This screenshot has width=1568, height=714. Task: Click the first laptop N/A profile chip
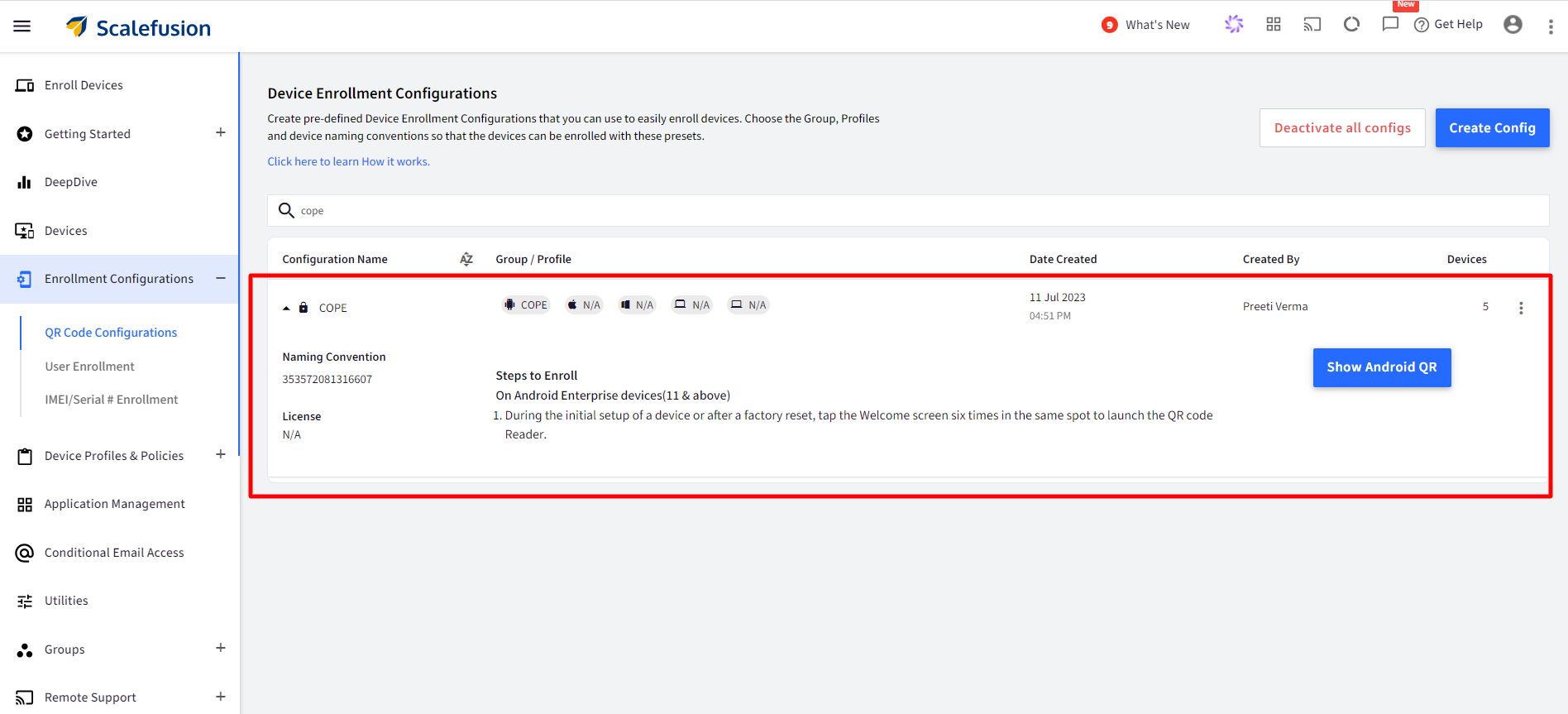(x=692, y=305)
